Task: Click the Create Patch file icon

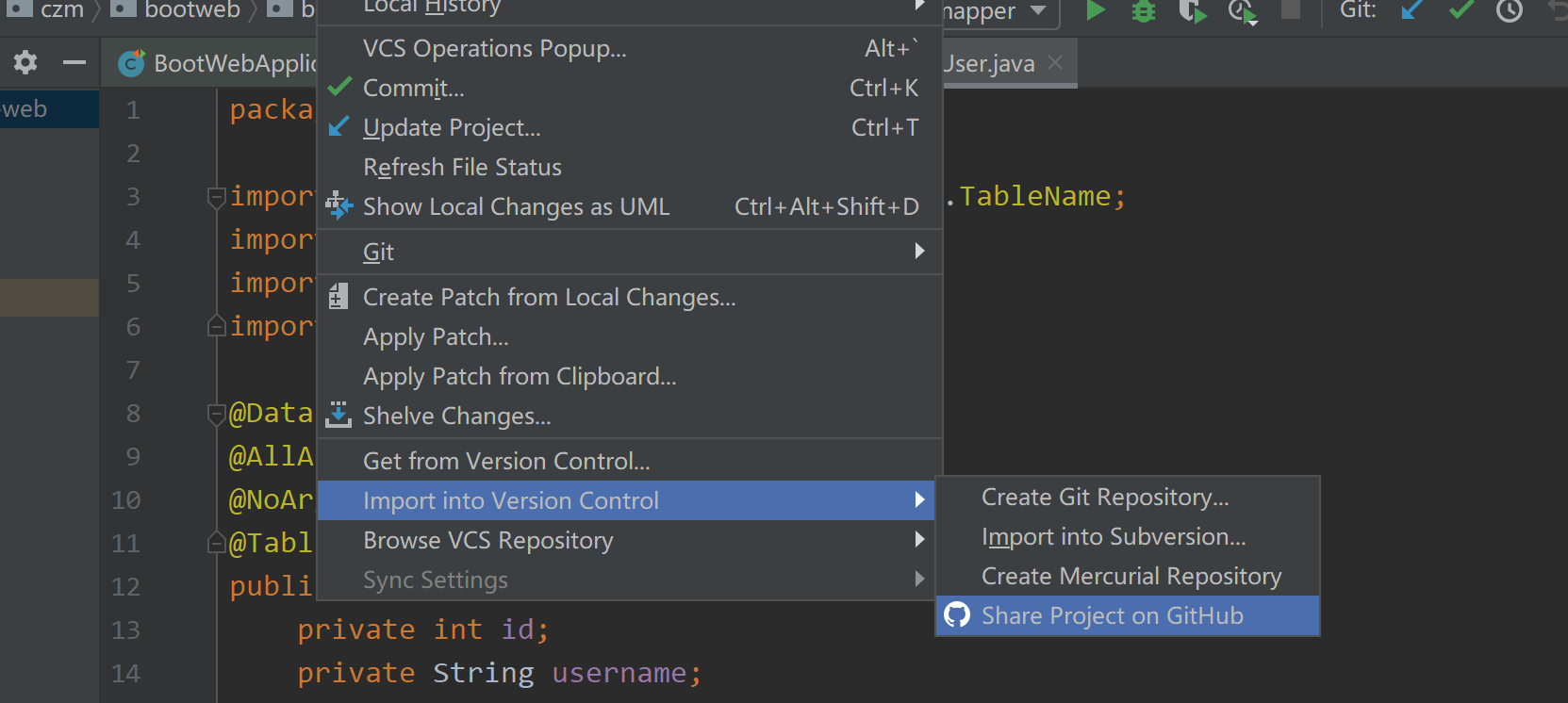Action: (338, 297)
